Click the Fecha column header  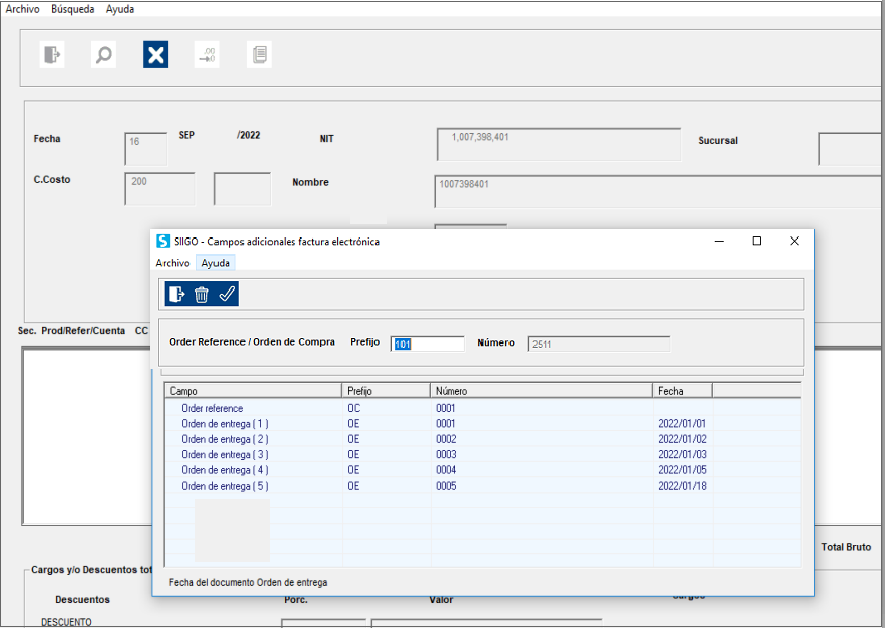click(x=682, y=391)
